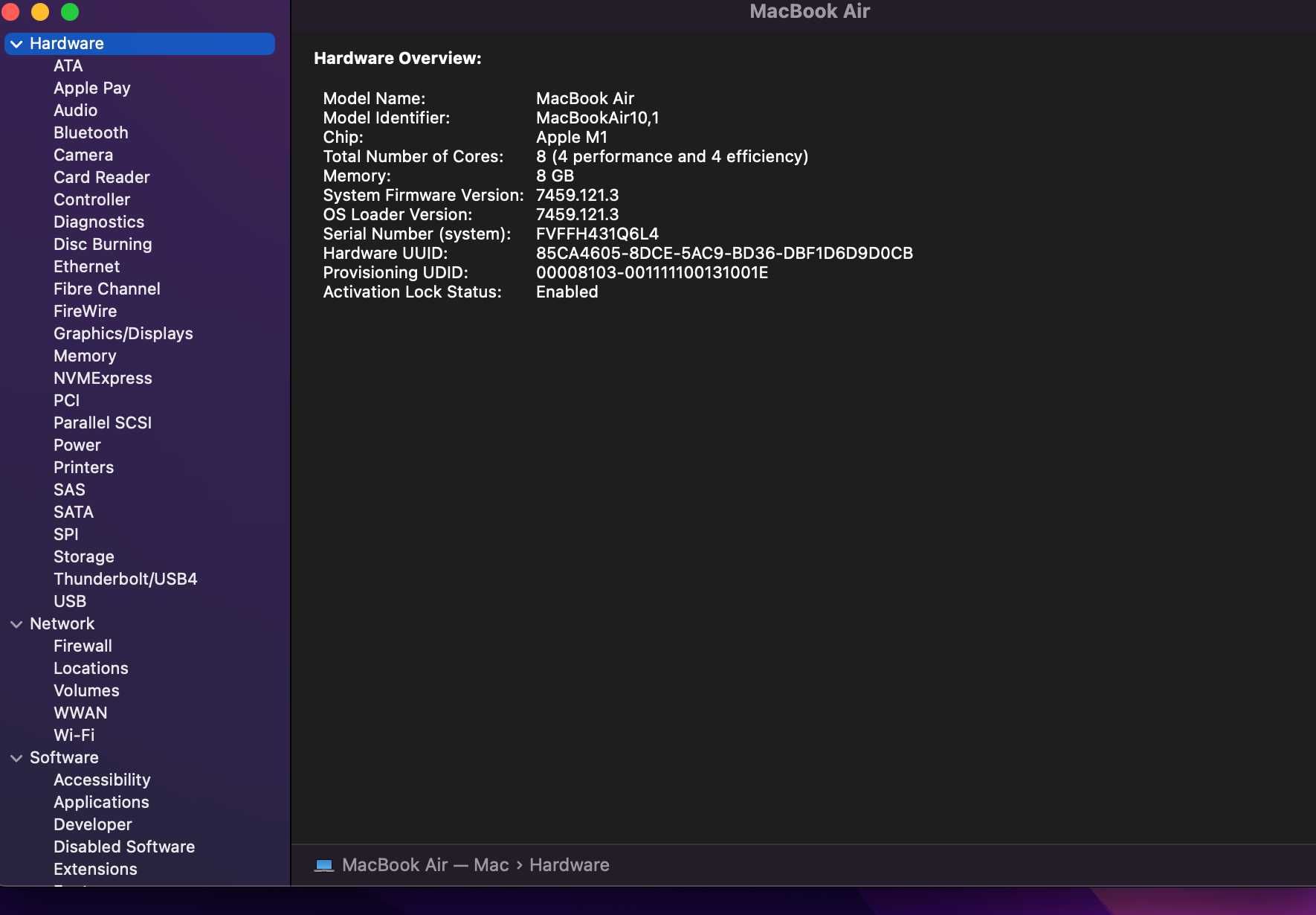Select Locations under Network
Screen dimensions: 1316x915
coord(91,669)
